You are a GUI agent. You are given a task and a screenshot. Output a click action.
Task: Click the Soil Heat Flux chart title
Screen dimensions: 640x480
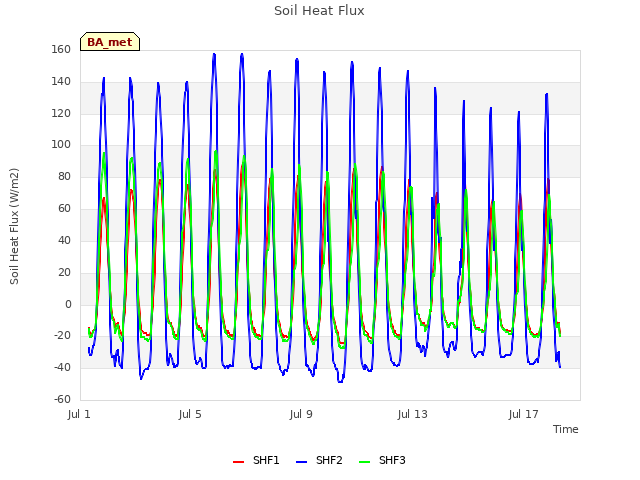pyautogui.click(x=319, y=11)
